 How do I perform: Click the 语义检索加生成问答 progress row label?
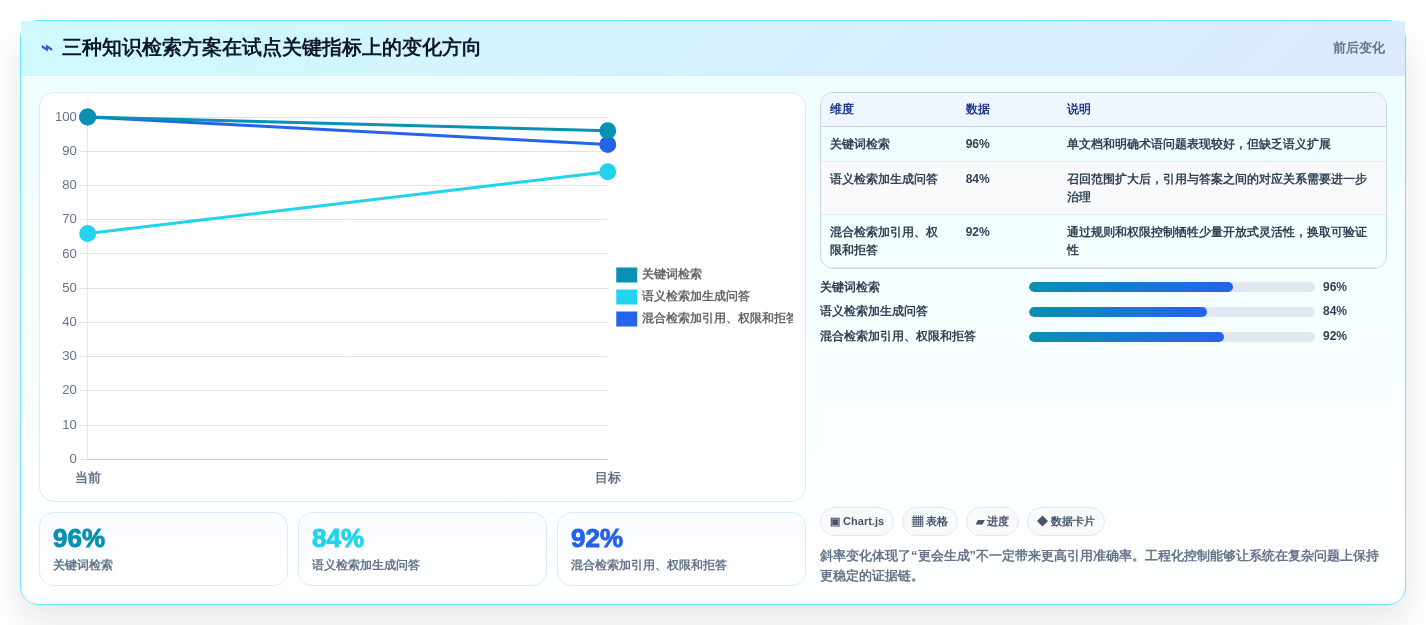[x=874, y=312]
